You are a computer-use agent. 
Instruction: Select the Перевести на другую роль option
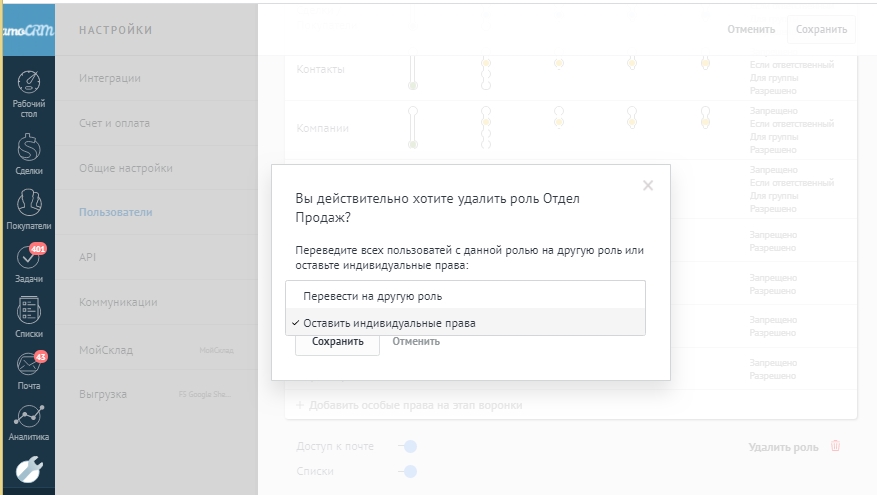372,296
